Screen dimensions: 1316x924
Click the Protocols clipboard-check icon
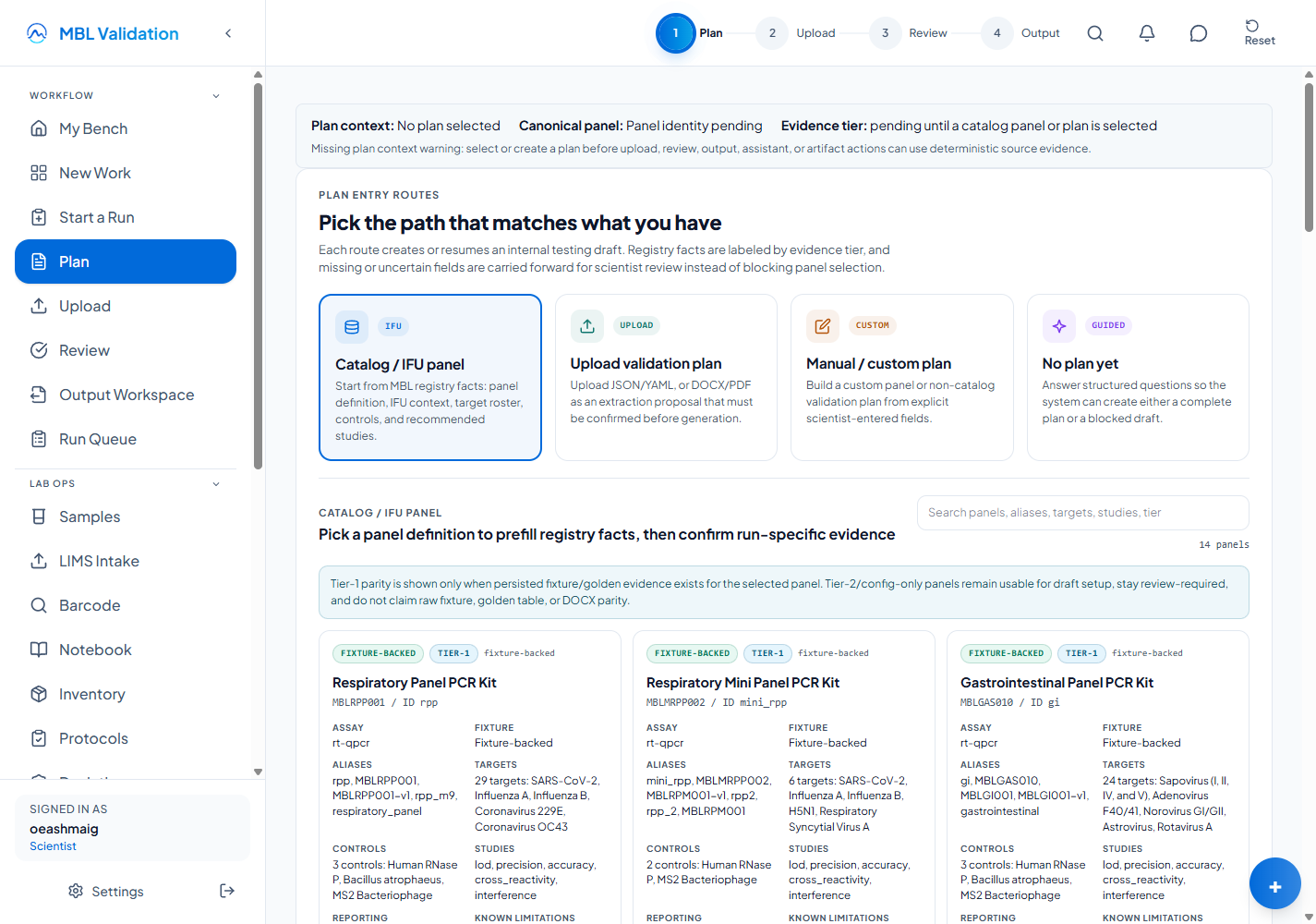point(39,738)
